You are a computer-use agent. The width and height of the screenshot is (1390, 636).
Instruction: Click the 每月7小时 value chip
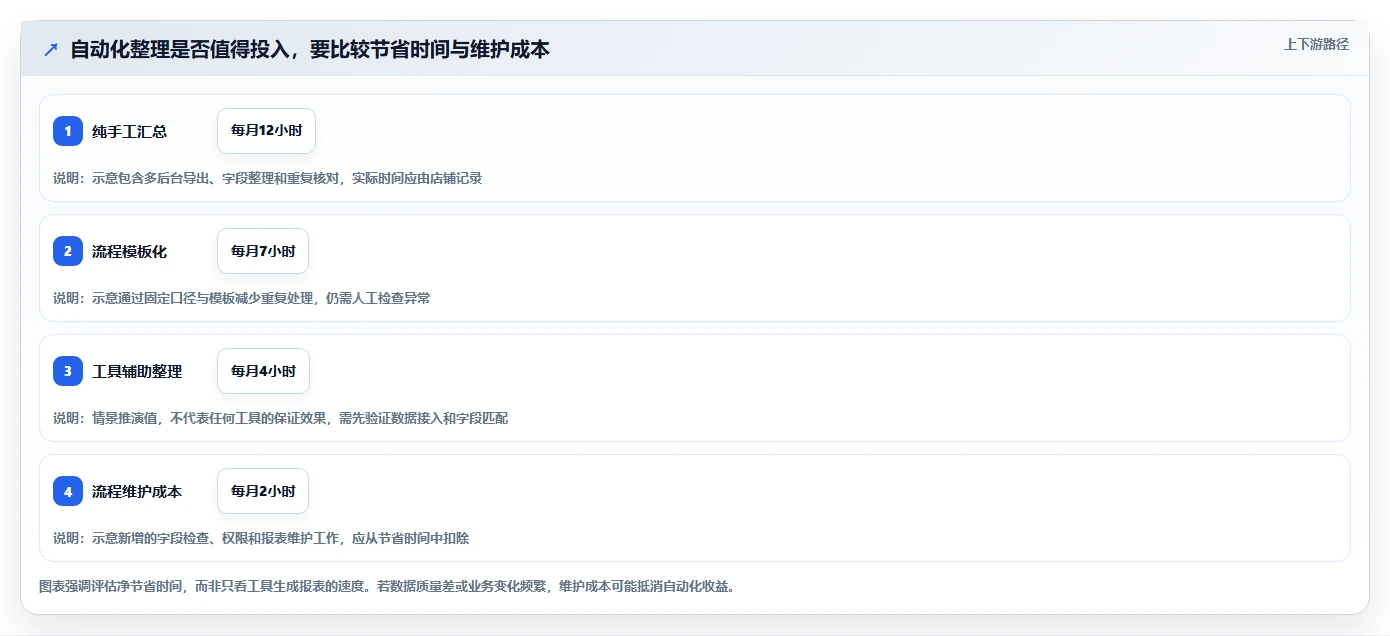[263, 251]
